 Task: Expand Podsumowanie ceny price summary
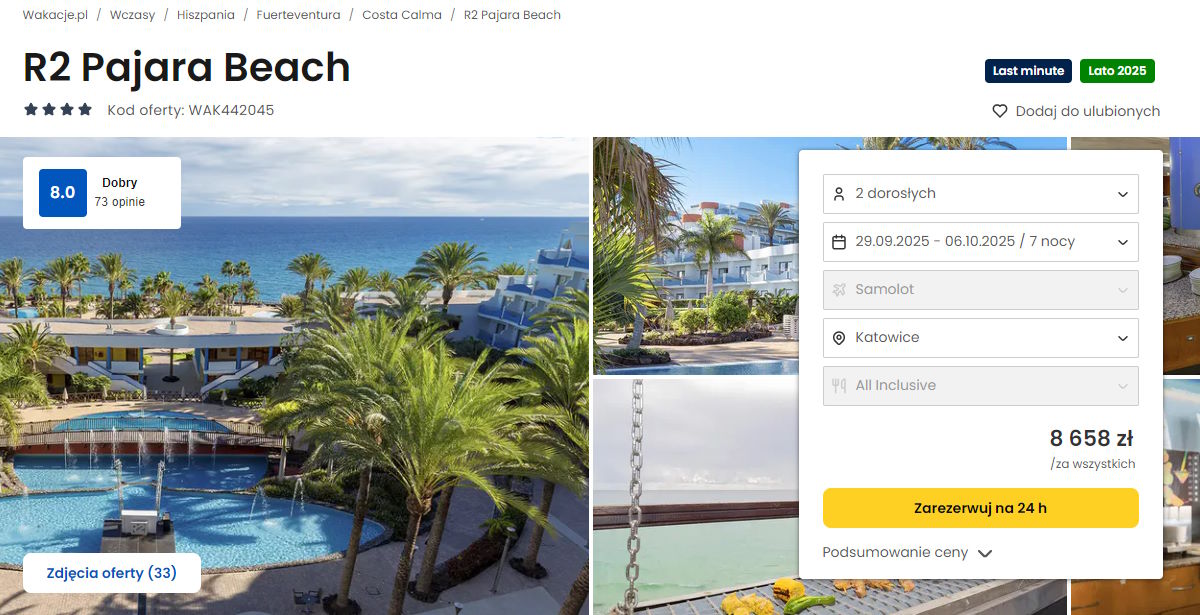click(907, 553)
